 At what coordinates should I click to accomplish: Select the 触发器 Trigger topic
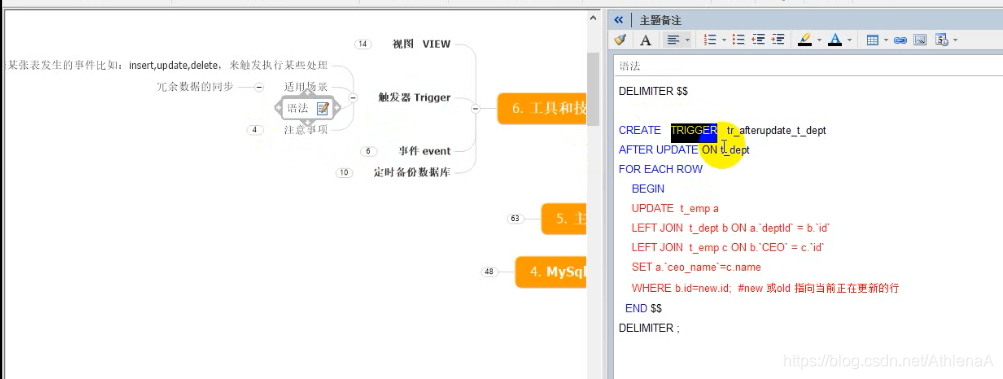click(415, 97)
